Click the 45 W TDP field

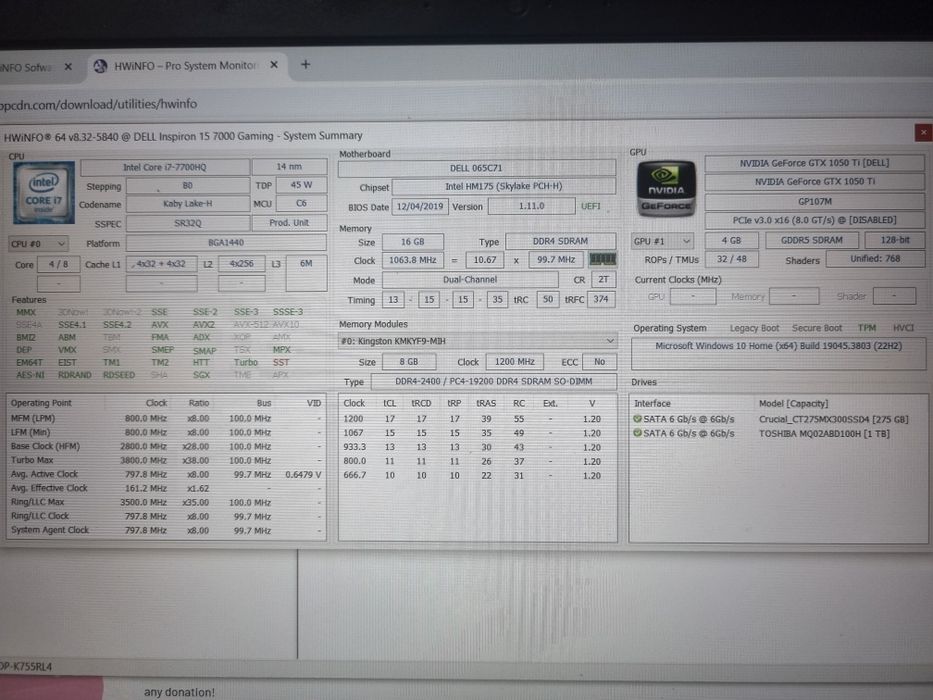(x=301, y=185)
